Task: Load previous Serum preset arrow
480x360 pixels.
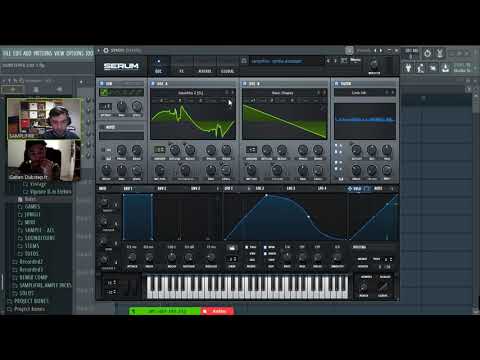Action: [x=328, y=60]
